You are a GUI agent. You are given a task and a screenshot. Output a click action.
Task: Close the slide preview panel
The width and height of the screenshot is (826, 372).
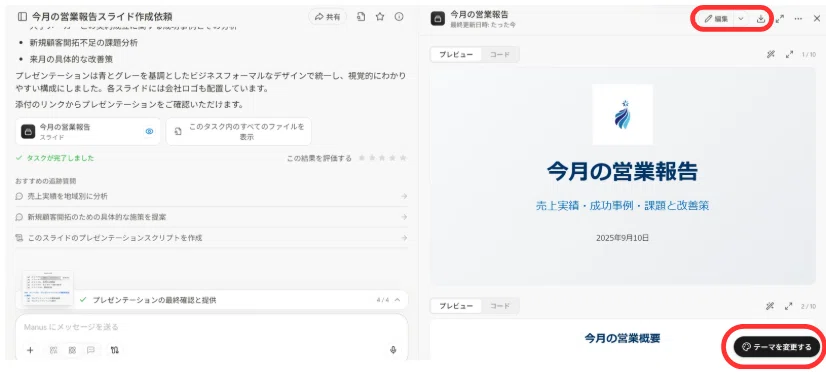tap(817, 18)
